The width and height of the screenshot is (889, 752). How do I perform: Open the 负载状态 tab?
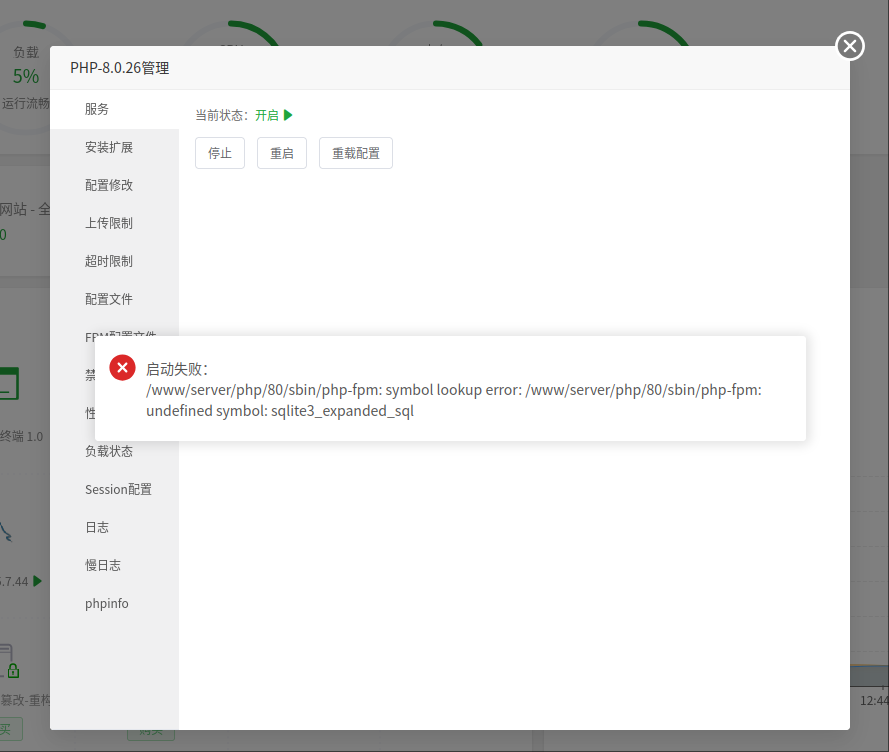click(x=115, y=451)
